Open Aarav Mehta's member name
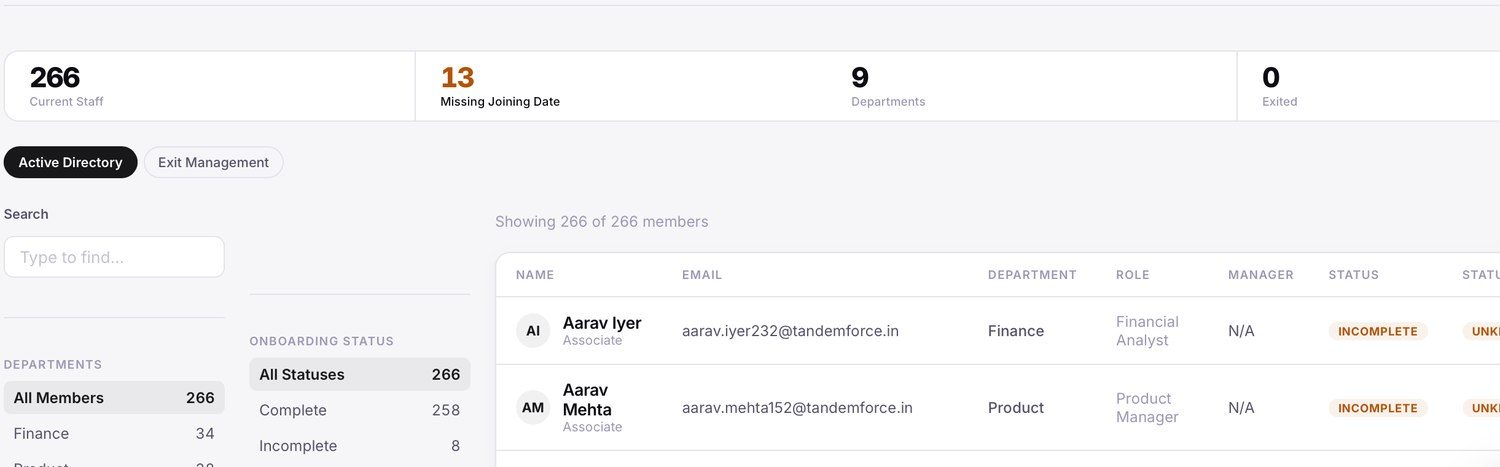The height and width of the screenshot is (467, 1500). point(587,399)
